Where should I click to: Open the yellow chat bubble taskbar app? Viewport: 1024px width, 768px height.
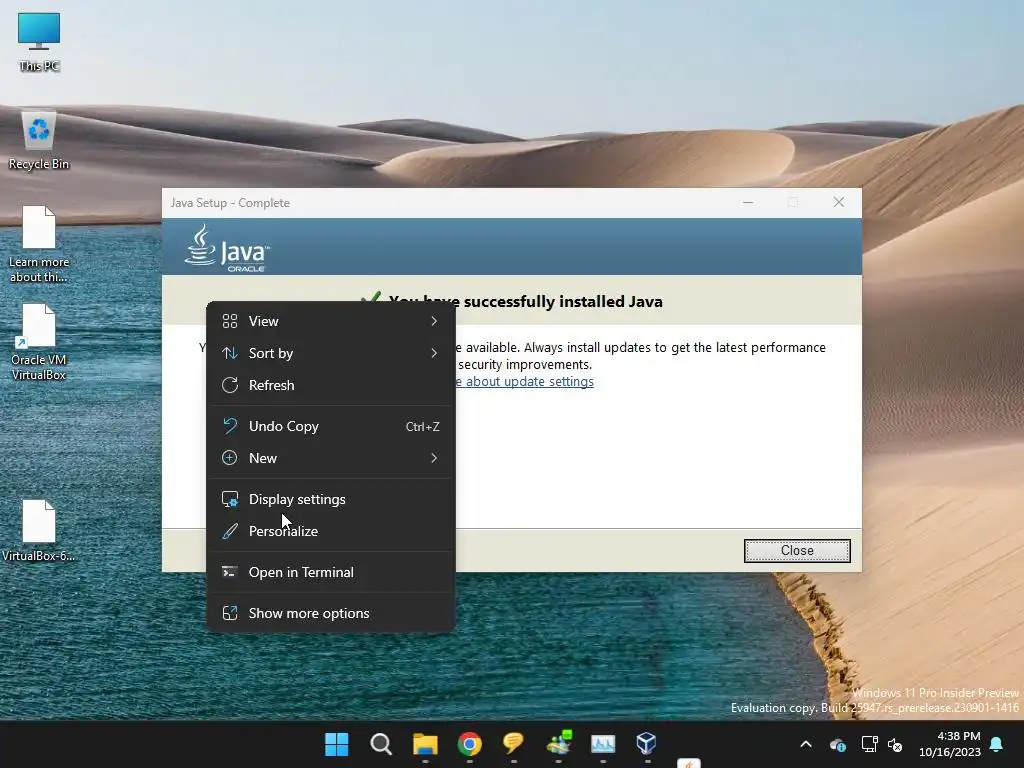[514, 744]
